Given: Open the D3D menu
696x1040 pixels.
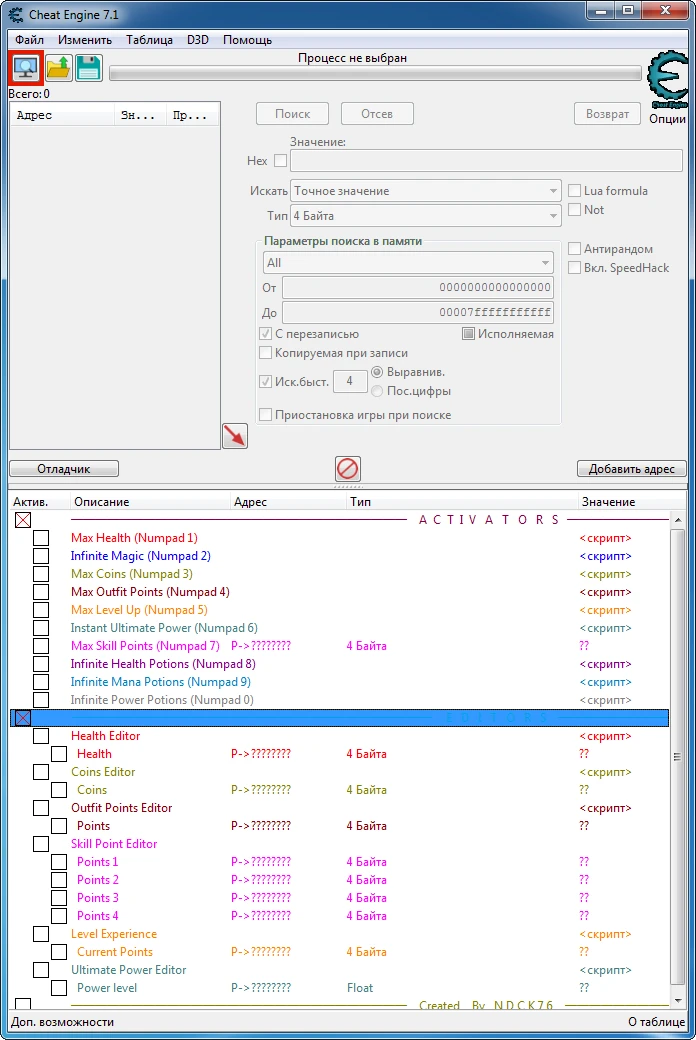Looking at the screenshot, I should point(198,40).
